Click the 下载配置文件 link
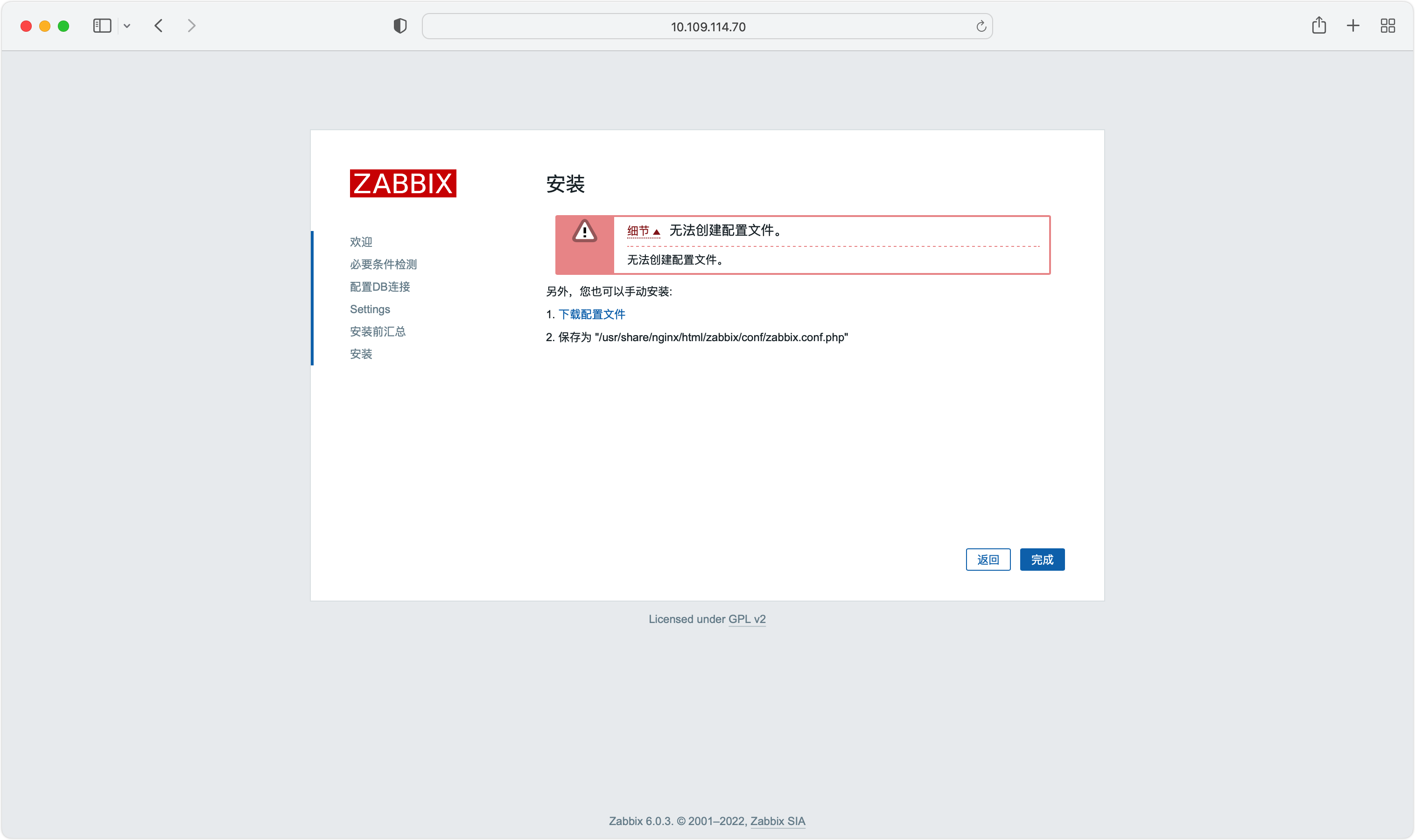The height and width of the screenshot is (840, 1415). [x=591, y=314]
